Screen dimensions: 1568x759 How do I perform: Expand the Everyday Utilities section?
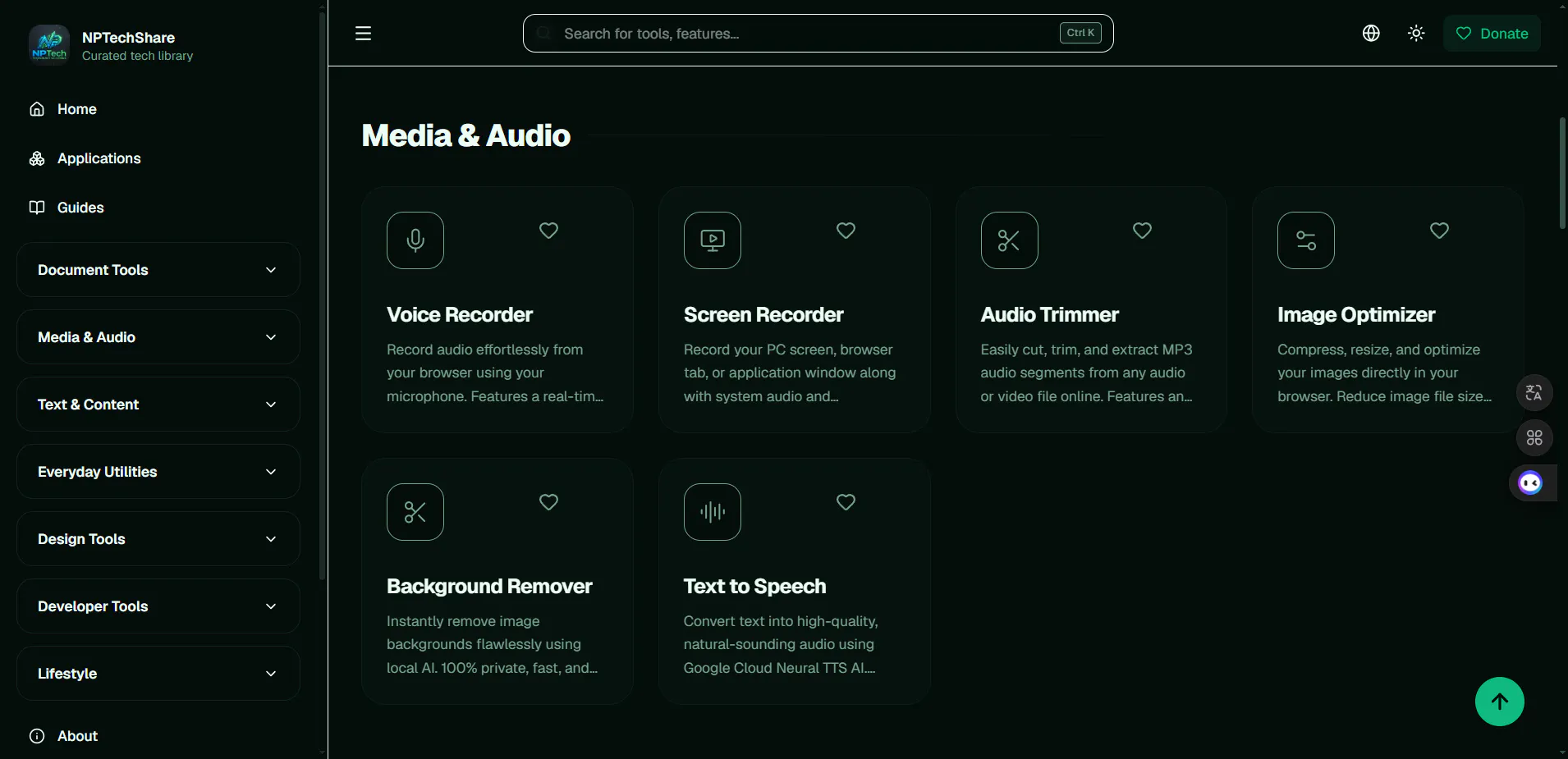(158, 472)
